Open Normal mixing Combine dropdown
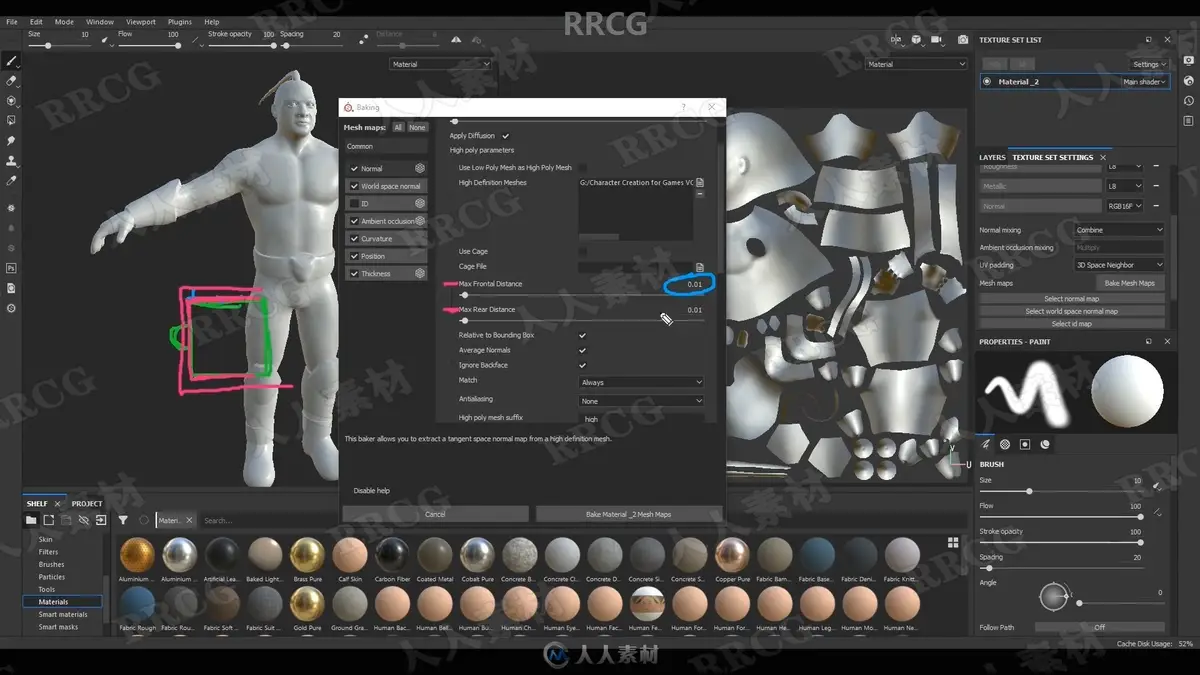This screenshot has height=675, width=1200. click(1119, 230)
